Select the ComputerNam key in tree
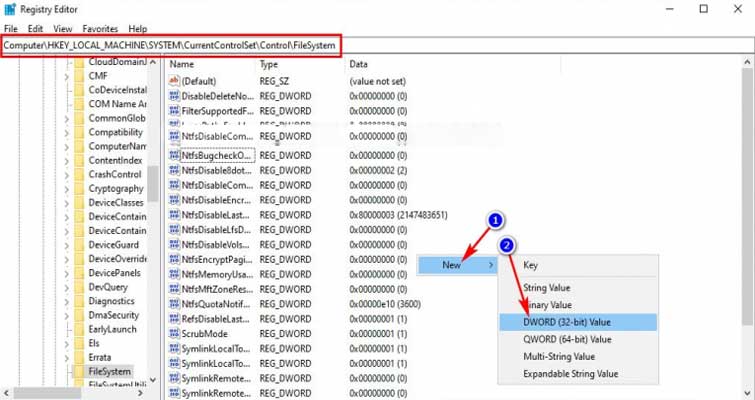 click(x=117, y=146)
